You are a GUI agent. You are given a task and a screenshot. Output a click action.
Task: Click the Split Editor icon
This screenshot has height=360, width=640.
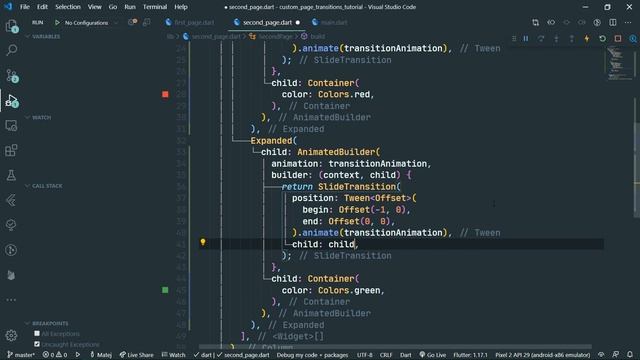[x=613, y=22]
